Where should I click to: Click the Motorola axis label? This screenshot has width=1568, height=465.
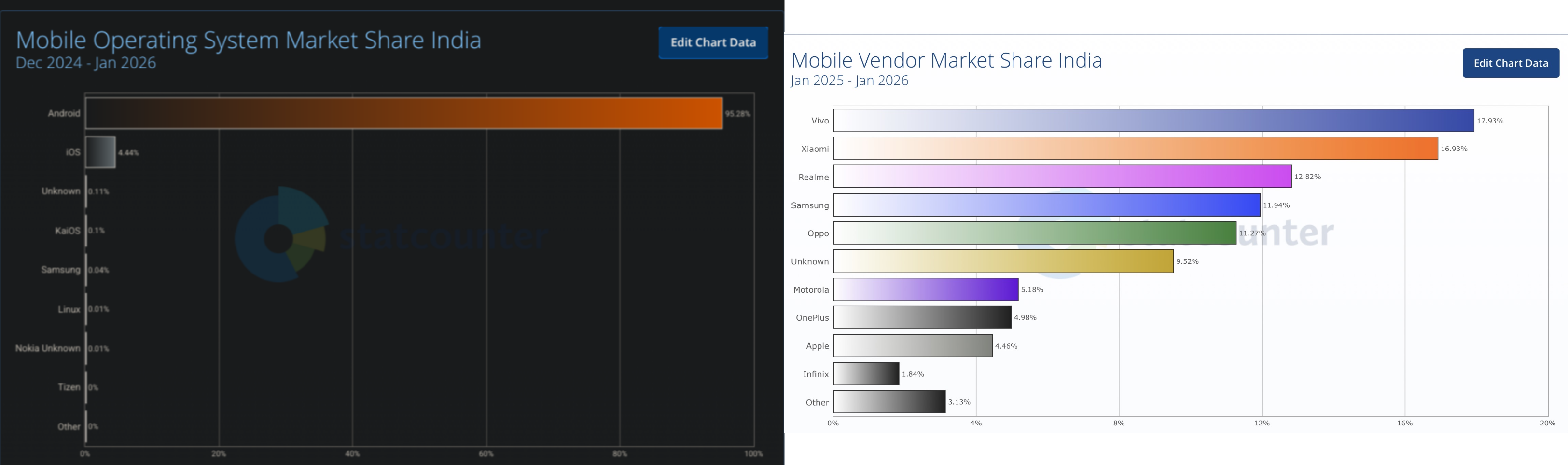[811, 290]
